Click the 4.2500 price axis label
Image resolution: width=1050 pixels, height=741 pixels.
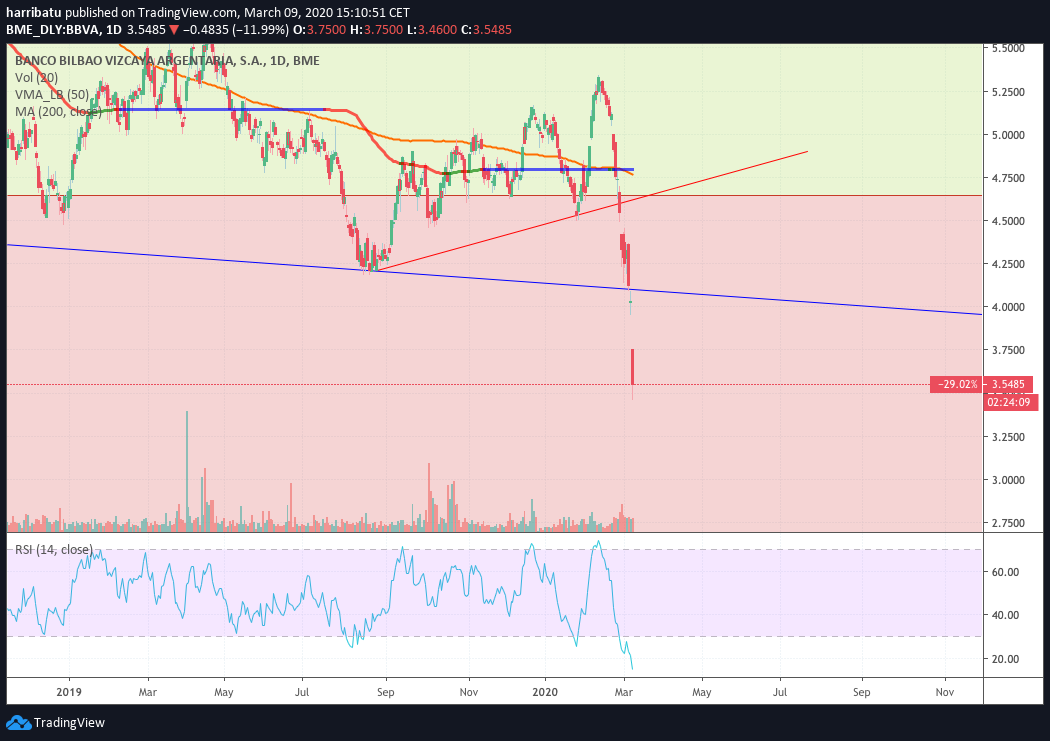point(1008,264)
